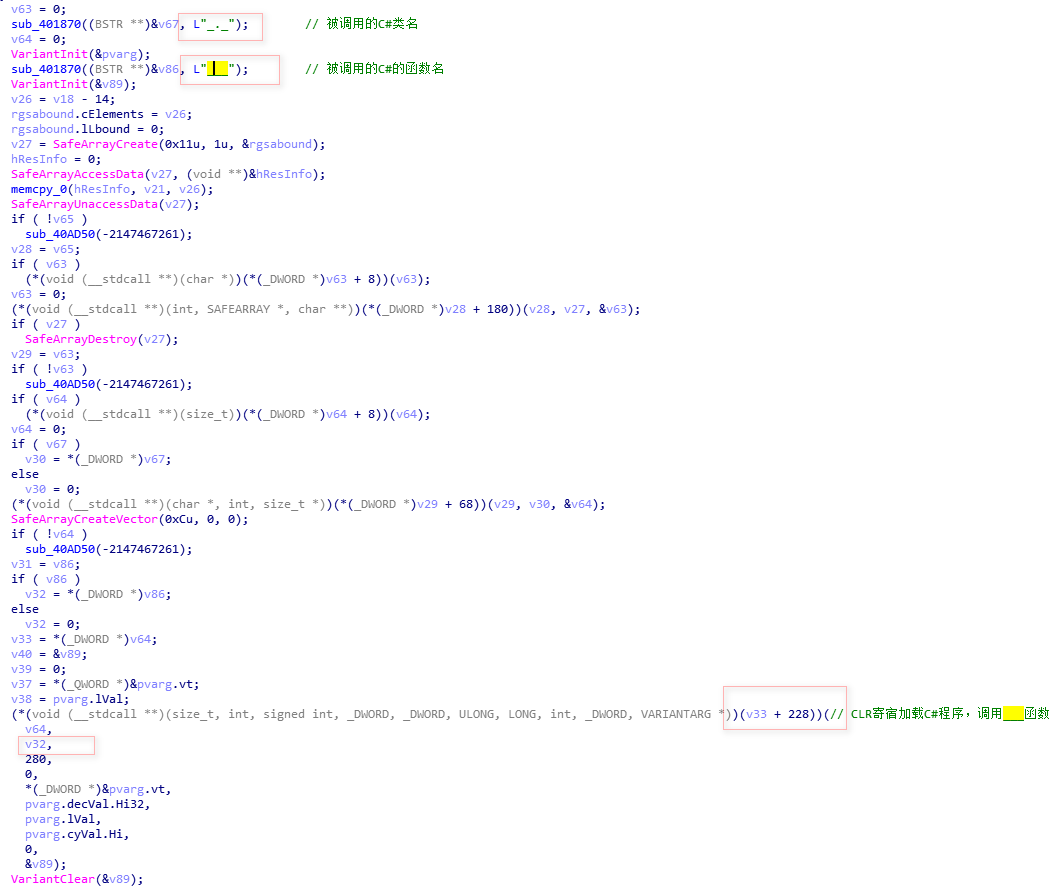Click the comment 被调用的C#类名
Viewport: 1058px width, 889px height.
click(372, 24)
